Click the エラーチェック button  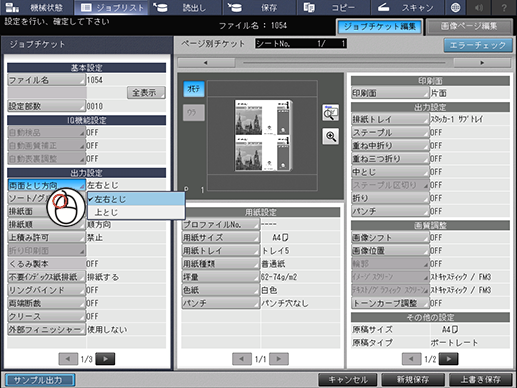478,45
